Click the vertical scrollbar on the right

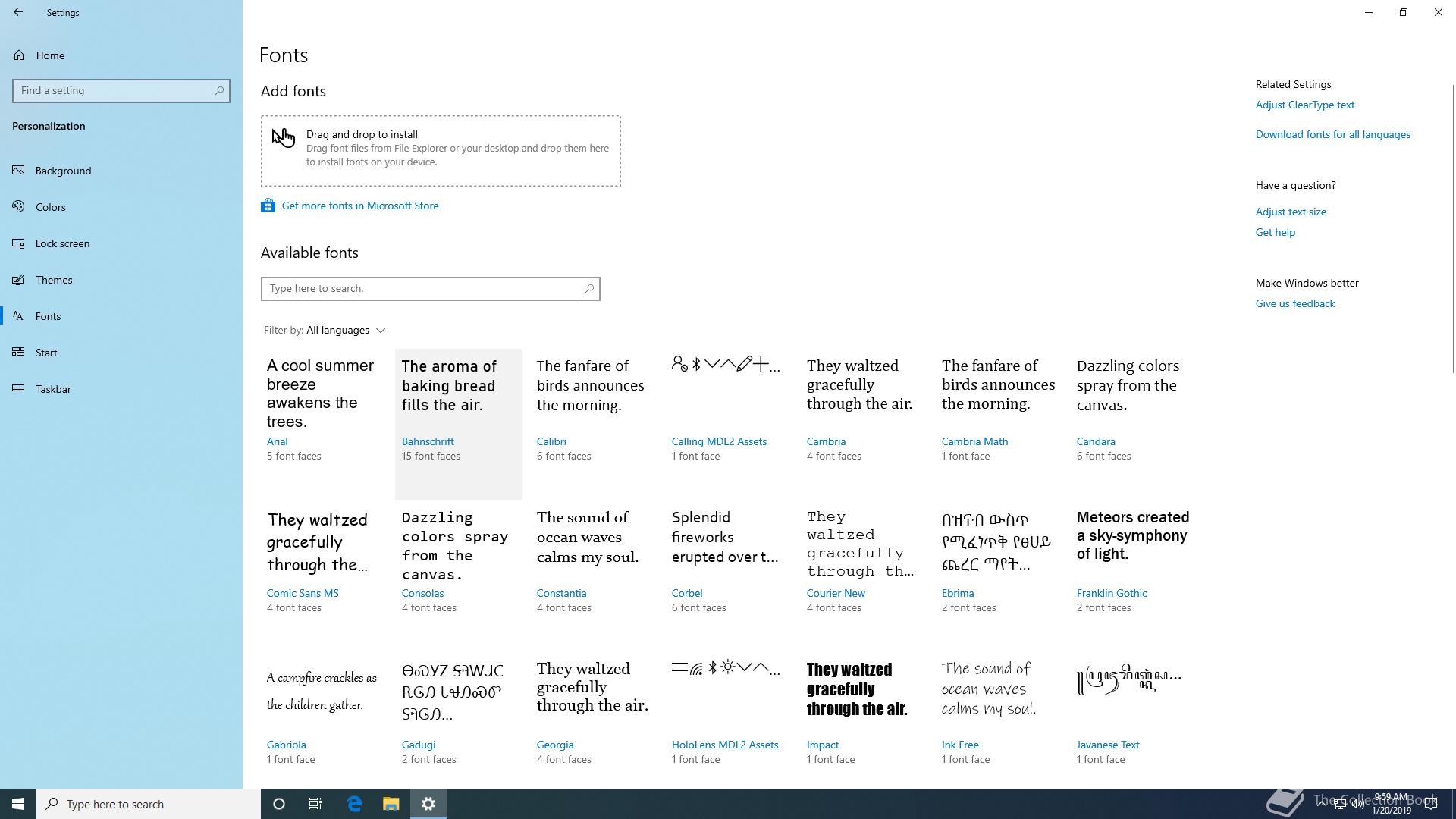tap(1453, 227)
